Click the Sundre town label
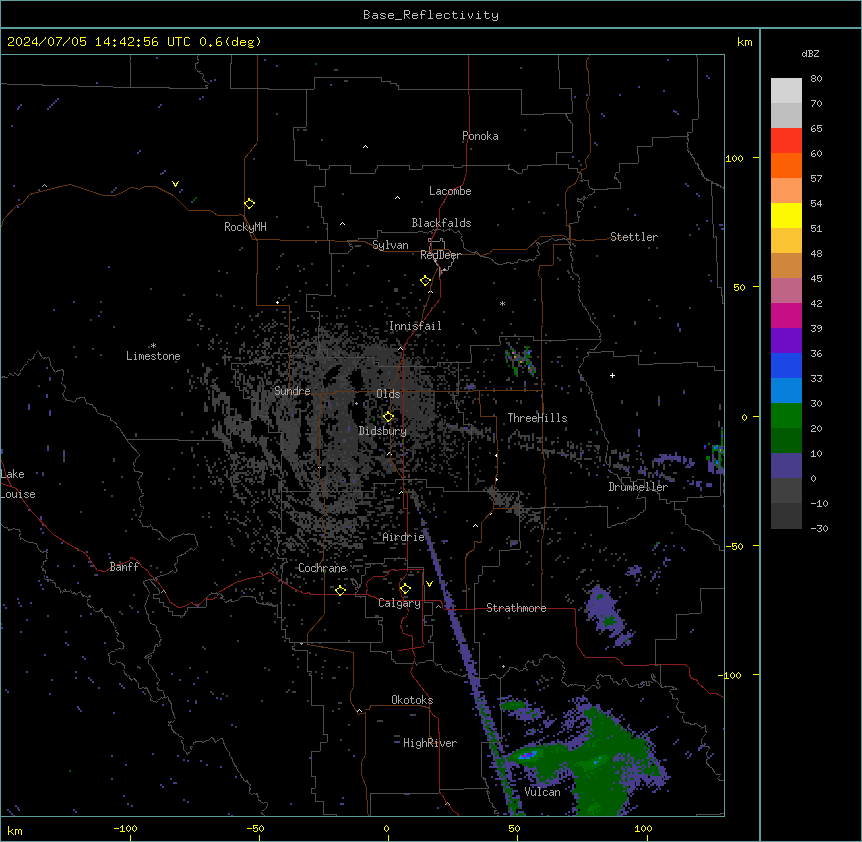 292,391
